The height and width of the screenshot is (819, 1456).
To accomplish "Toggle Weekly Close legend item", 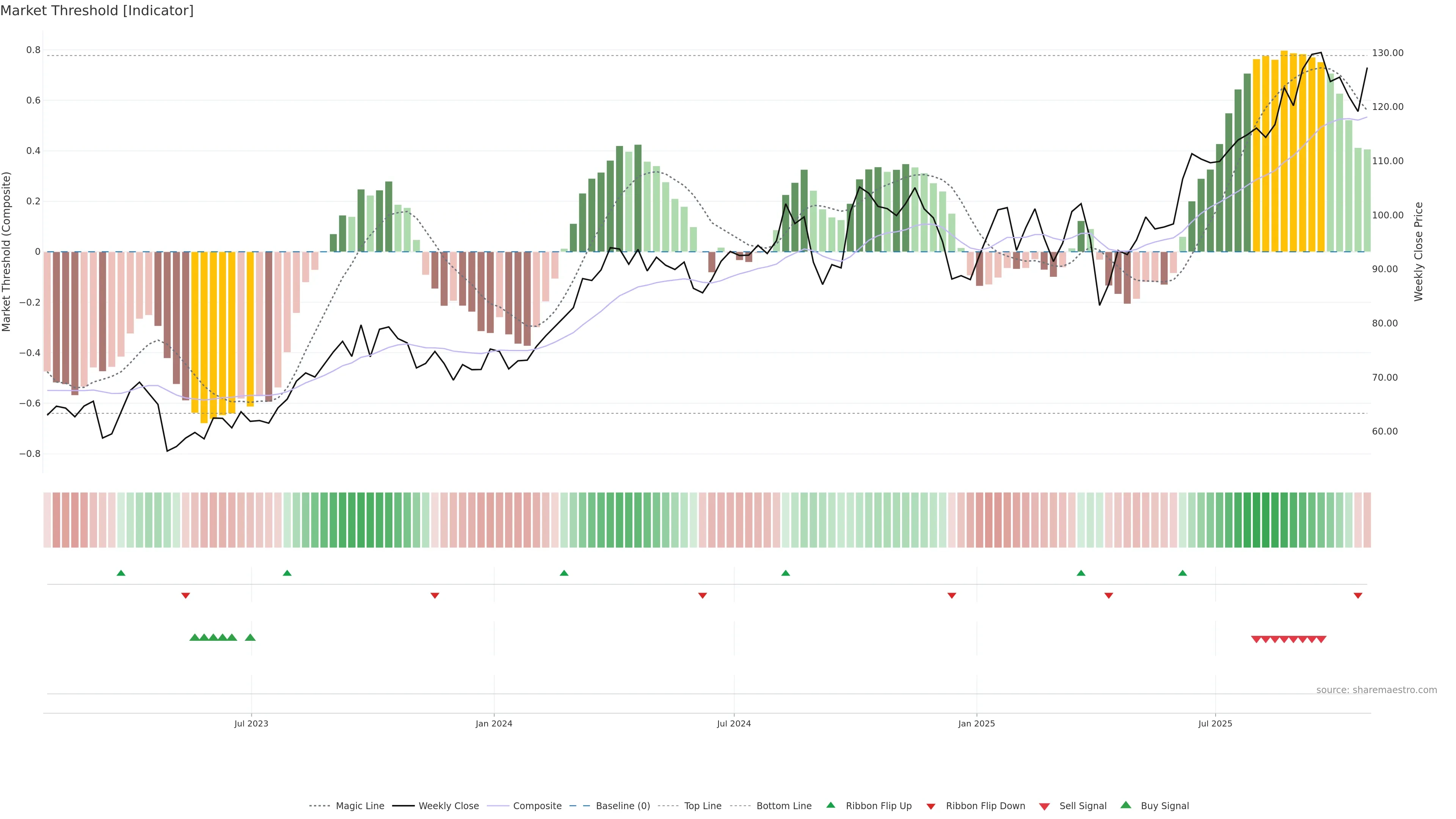I will click(448, 805).
